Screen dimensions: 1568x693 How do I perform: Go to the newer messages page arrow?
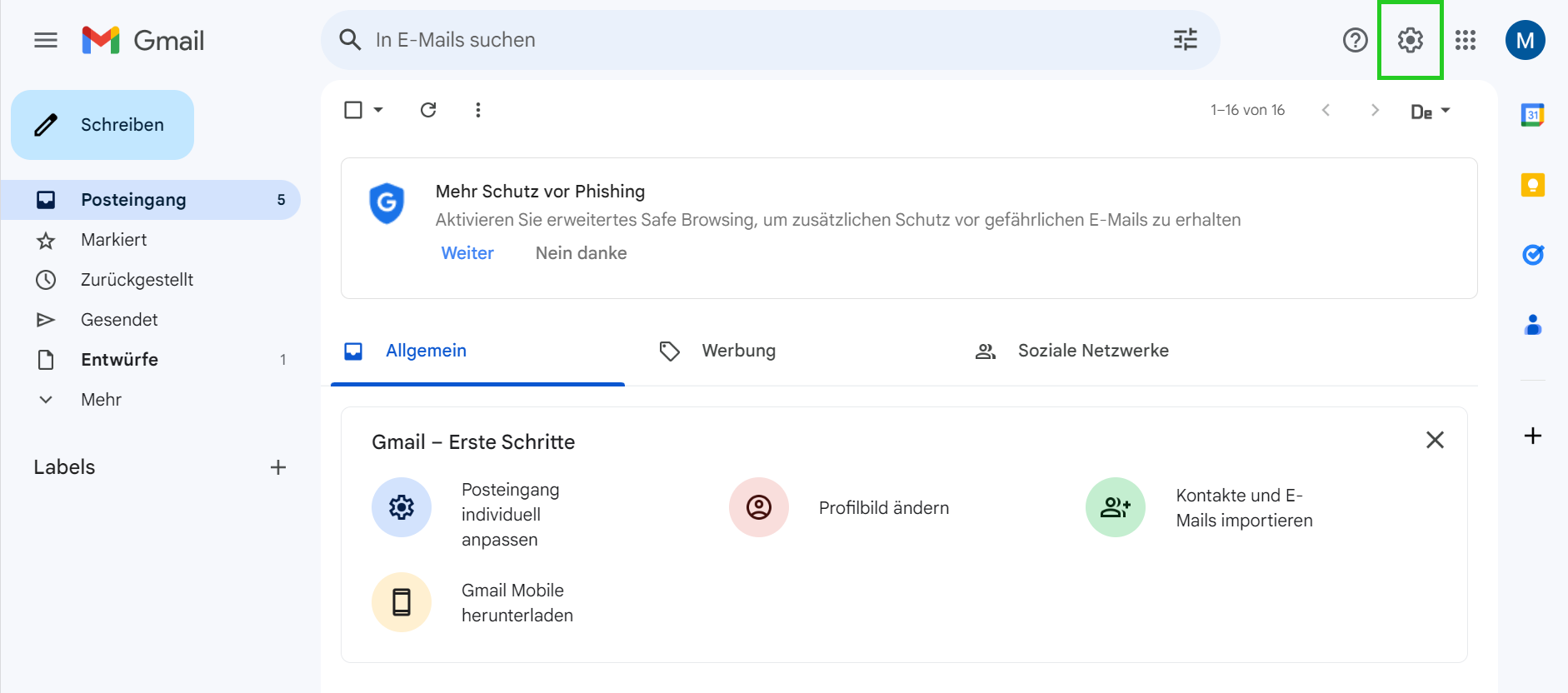(x=1326, y=110)
